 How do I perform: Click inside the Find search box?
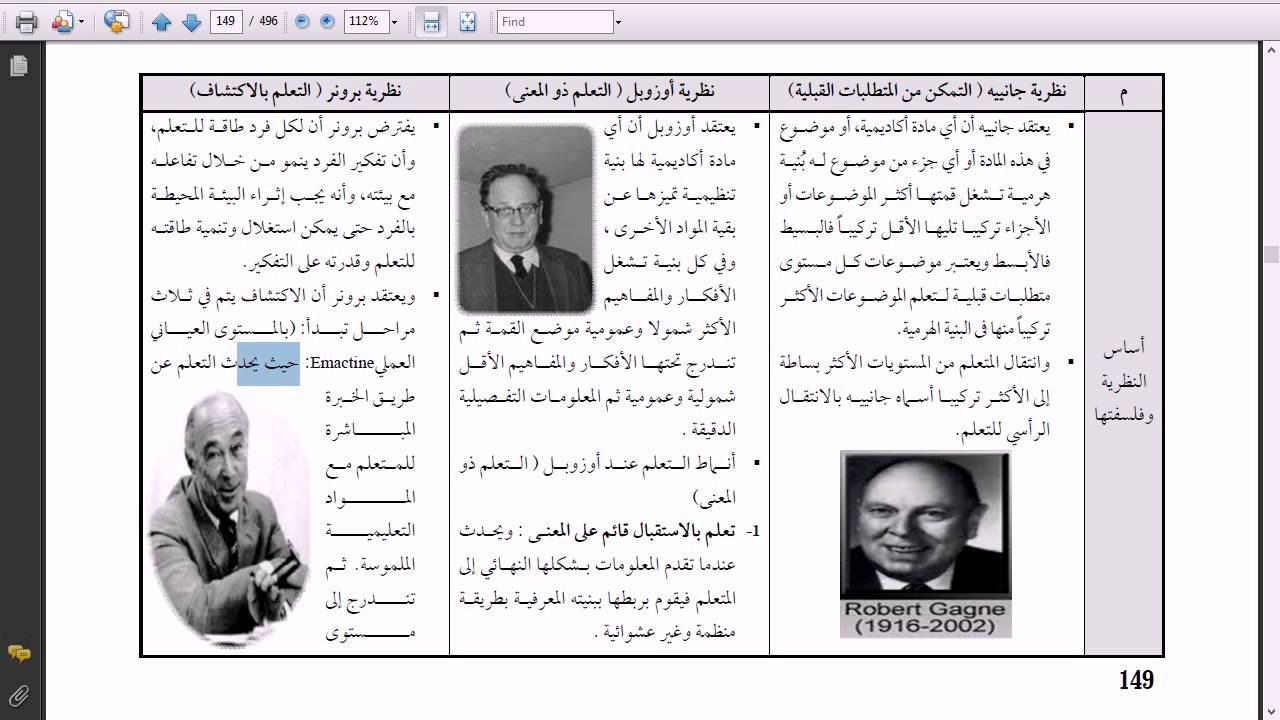(555, 22)
